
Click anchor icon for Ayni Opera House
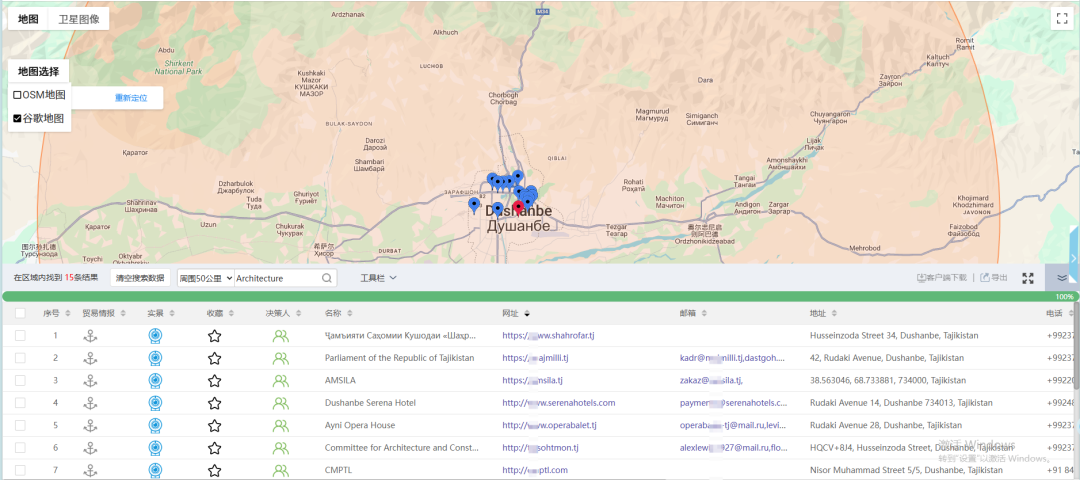tap(90, 426)
